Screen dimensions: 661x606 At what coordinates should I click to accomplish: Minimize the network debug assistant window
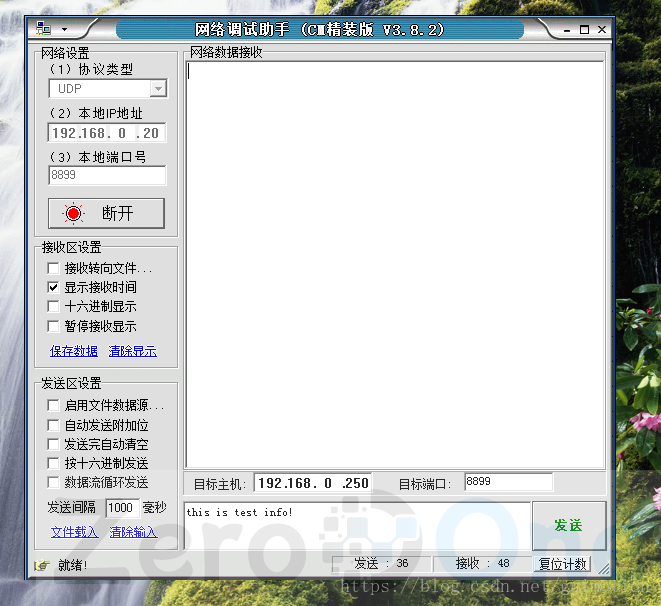click(x=567, y=30)
